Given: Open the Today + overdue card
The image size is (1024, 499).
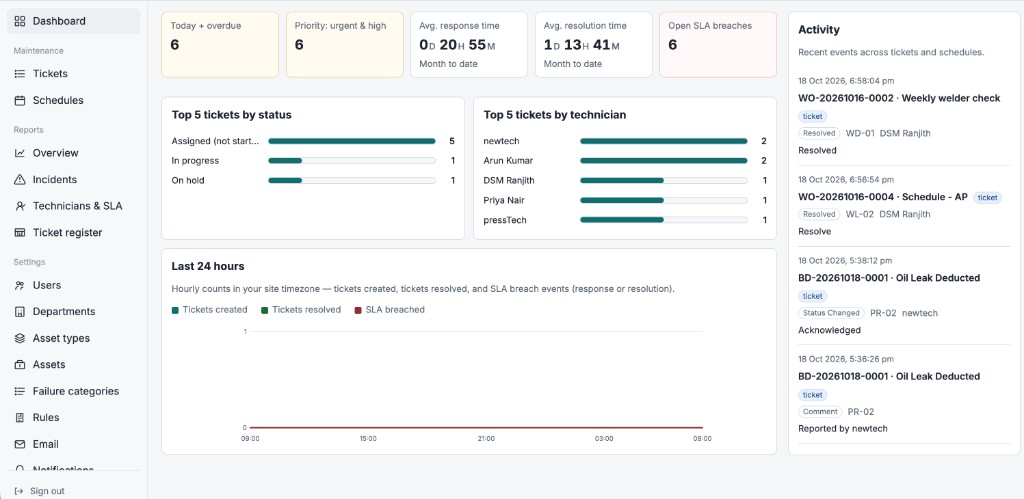Looking at the screenshot, I should point(220,44).
